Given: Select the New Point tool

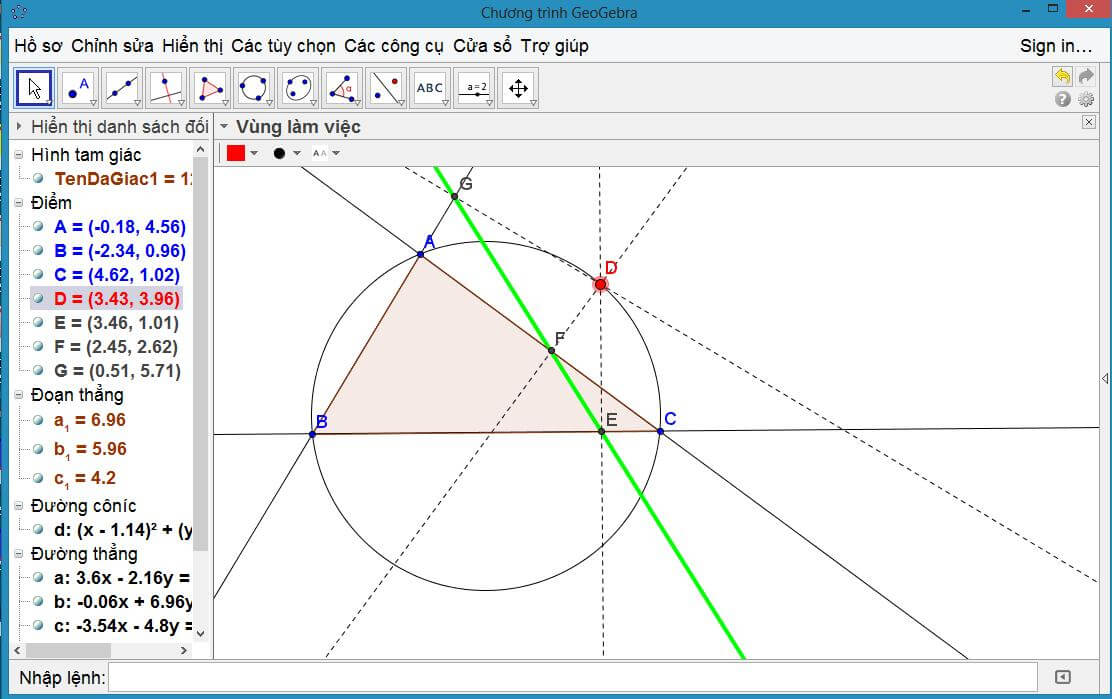Looking at the screenshot, I should (x=78, y=88).
